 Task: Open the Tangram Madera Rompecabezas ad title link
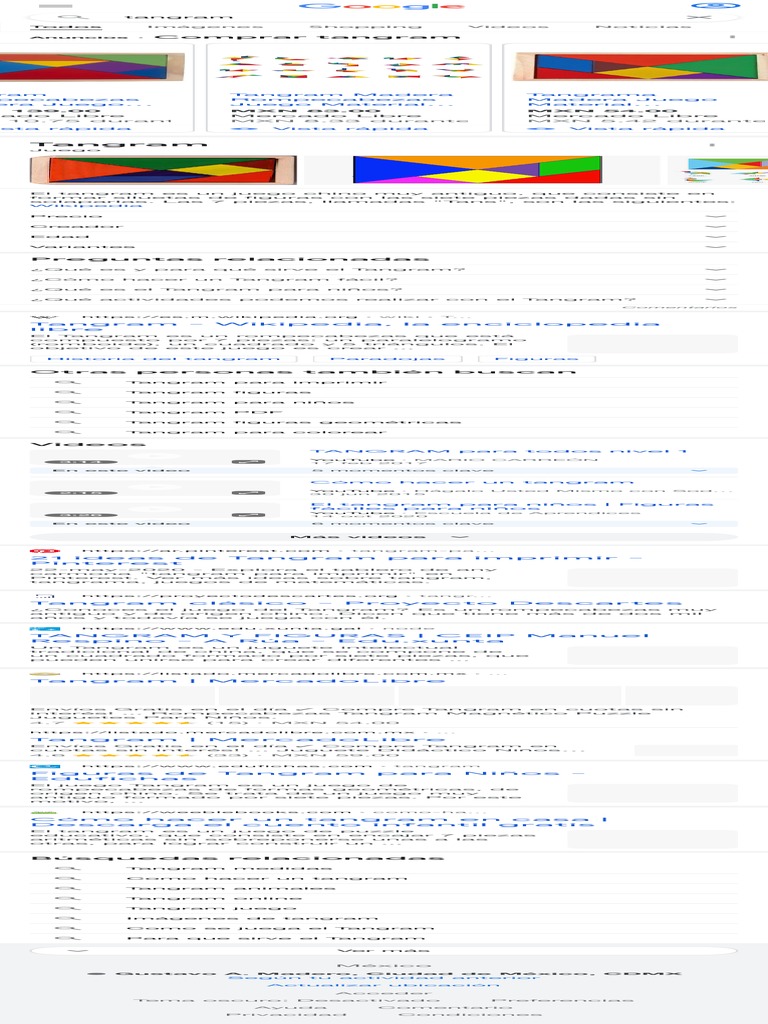(x=341, y=99)
